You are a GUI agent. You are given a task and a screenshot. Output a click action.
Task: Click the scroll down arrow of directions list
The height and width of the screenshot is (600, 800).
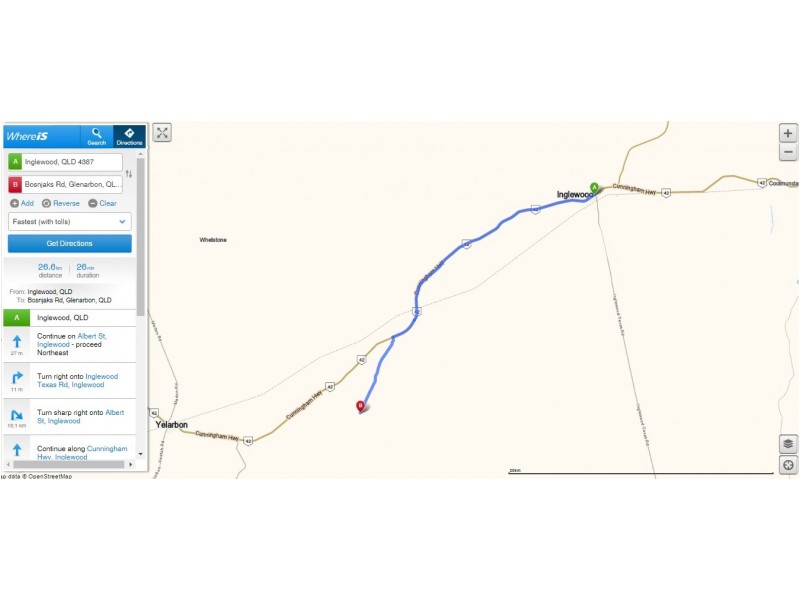tap(141, 454)
